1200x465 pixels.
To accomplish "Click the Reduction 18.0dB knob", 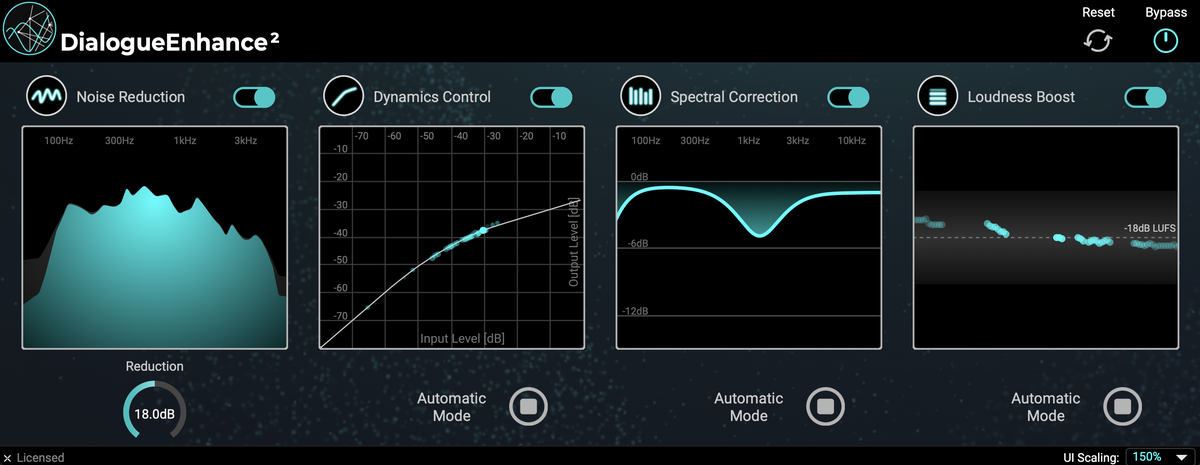I will click(154, 412).
